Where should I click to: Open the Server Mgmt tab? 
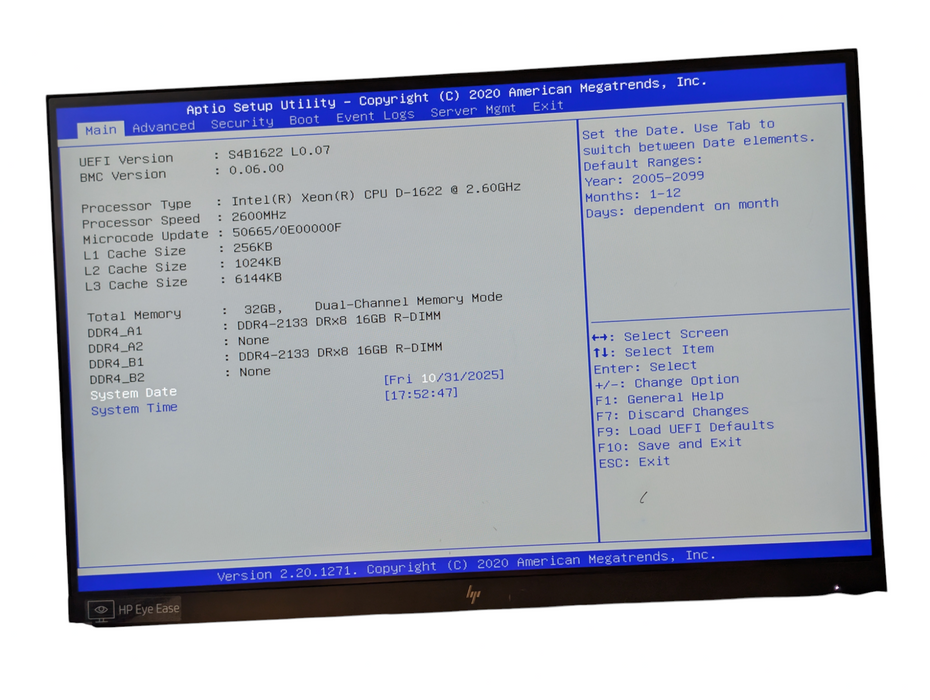coord(473,110)
